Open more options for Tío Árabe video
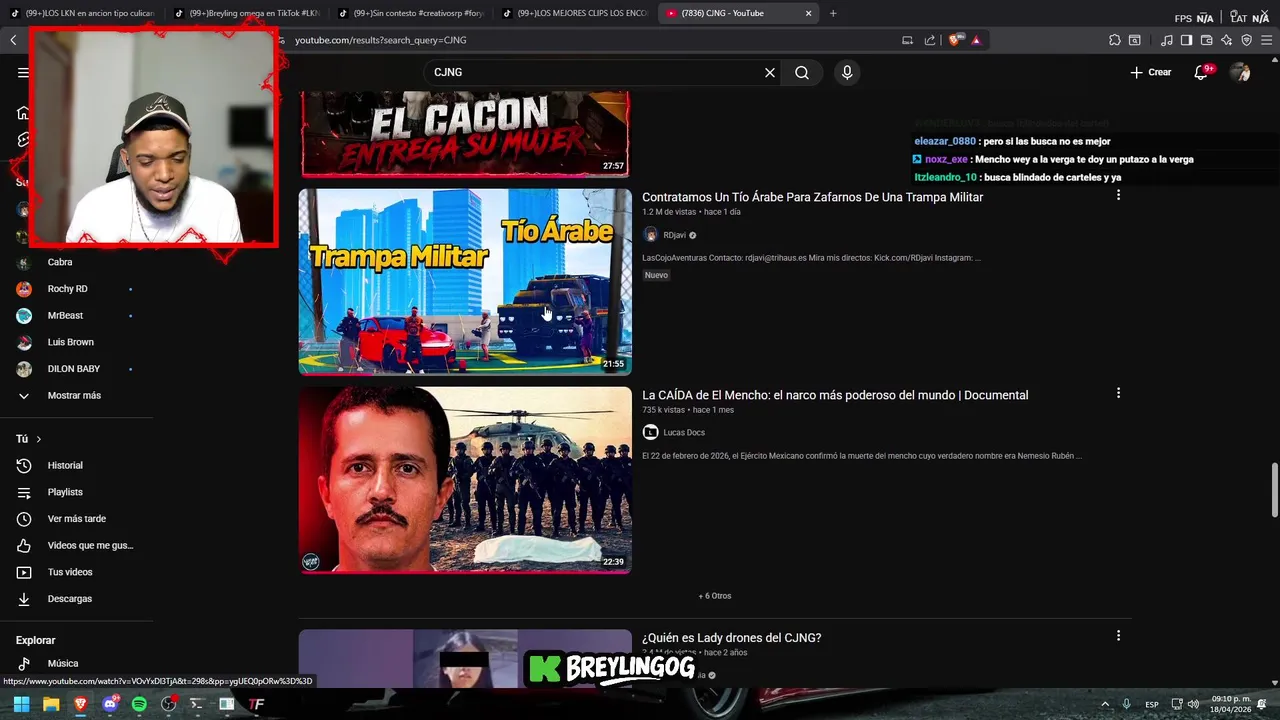The image size is (1280, 720). (1118, 195)
